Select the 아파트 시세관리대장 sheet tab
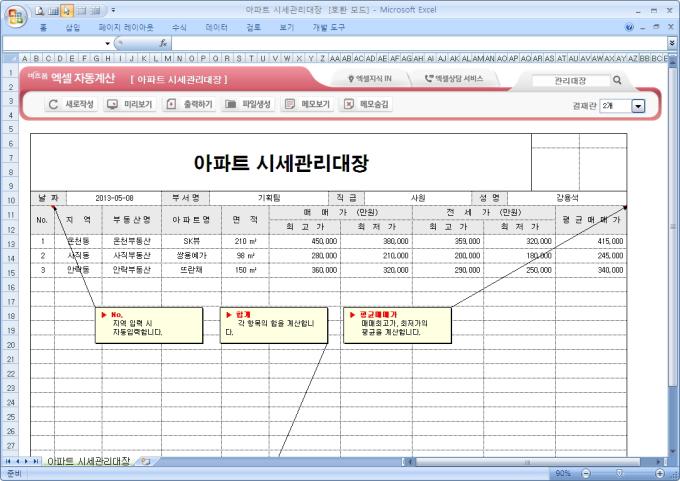 (88, 461)
